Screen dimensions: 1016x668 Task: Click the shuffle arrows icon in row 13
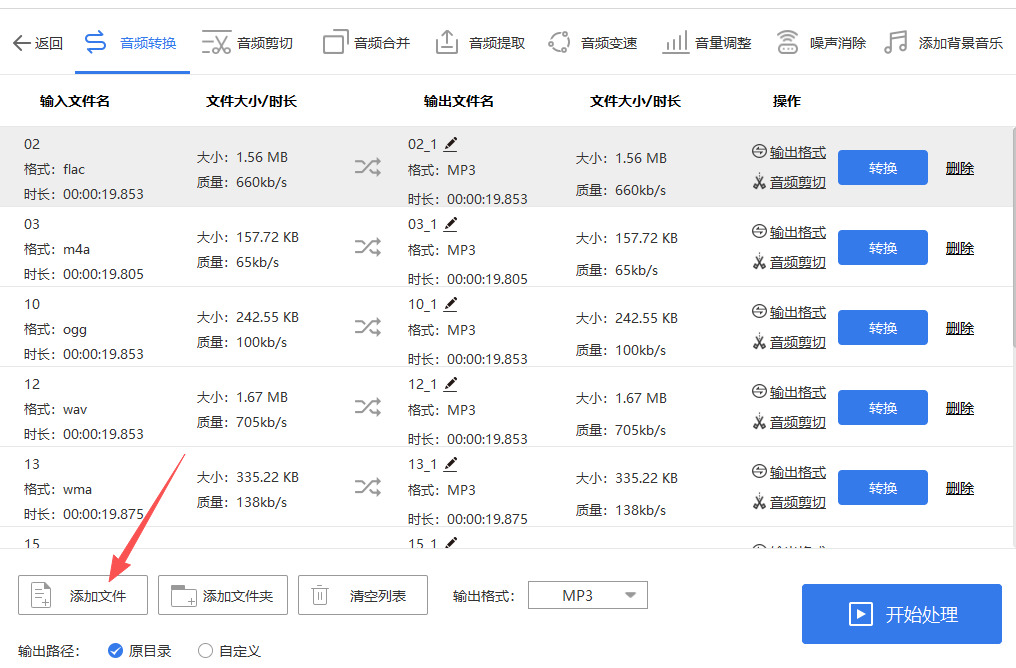367,487
